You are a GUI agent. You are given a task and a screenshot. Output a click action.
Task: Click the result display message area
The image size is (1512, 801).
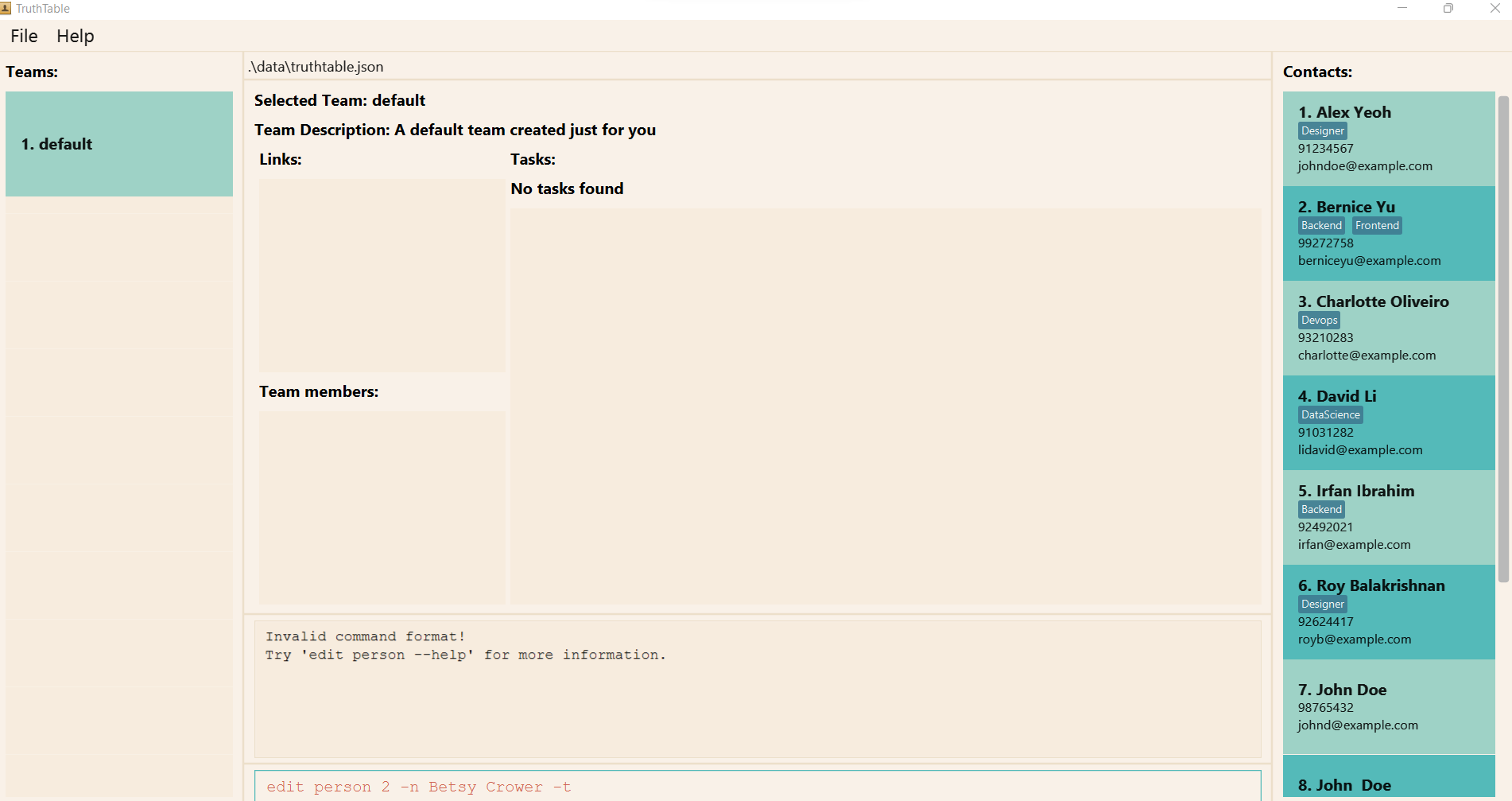pos(758,689)
